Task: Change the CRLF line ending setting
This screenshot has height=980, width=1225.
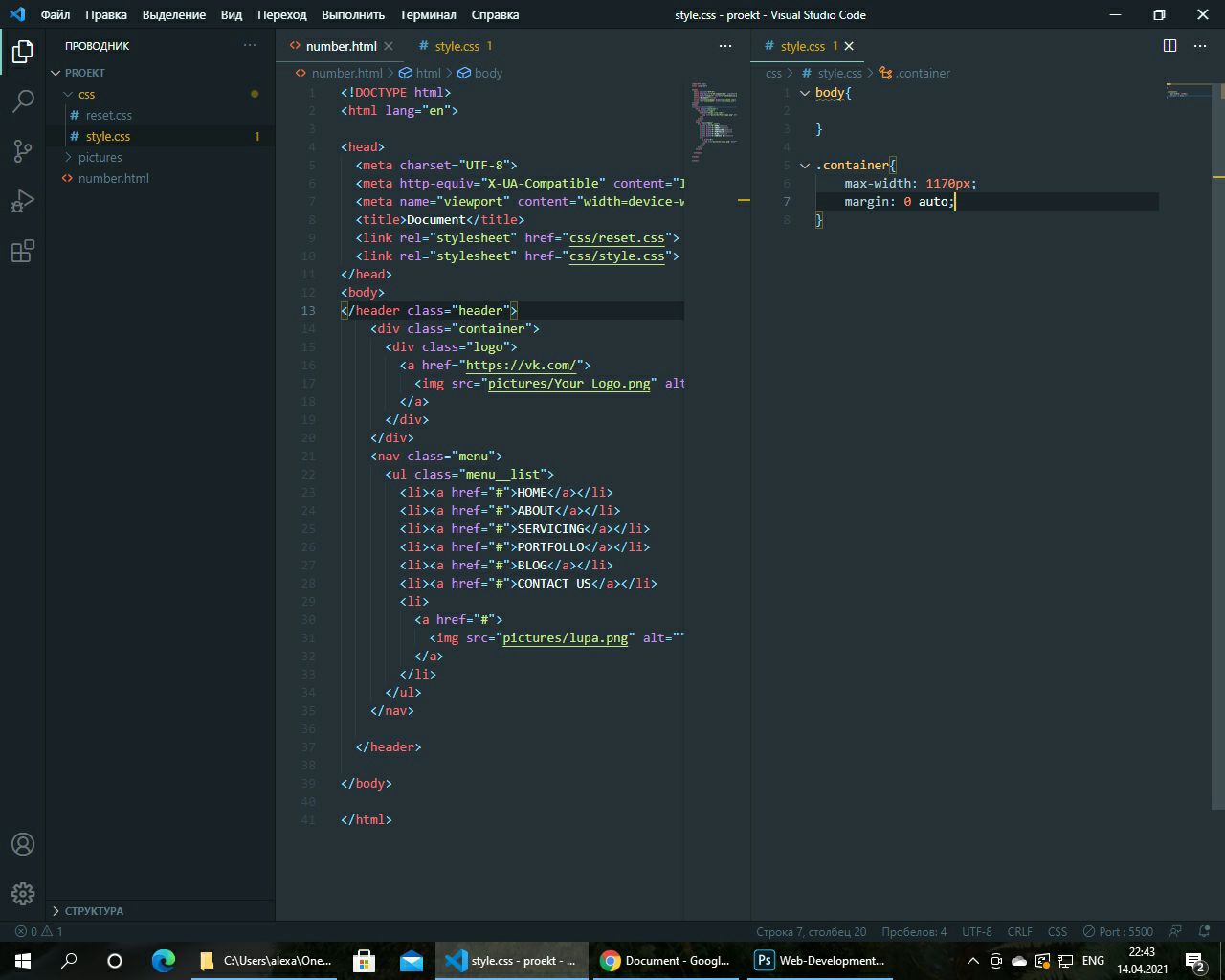Action: 1020,931
